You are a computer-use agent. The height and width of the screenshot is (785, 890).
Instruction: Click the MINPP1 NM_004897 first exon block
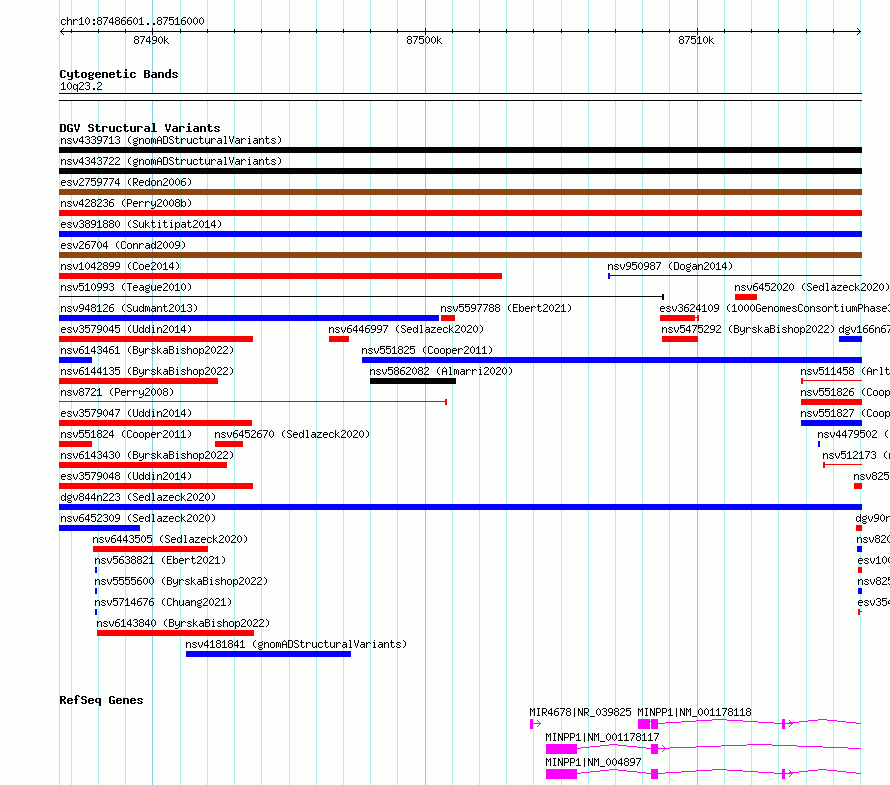coord(561,774)
